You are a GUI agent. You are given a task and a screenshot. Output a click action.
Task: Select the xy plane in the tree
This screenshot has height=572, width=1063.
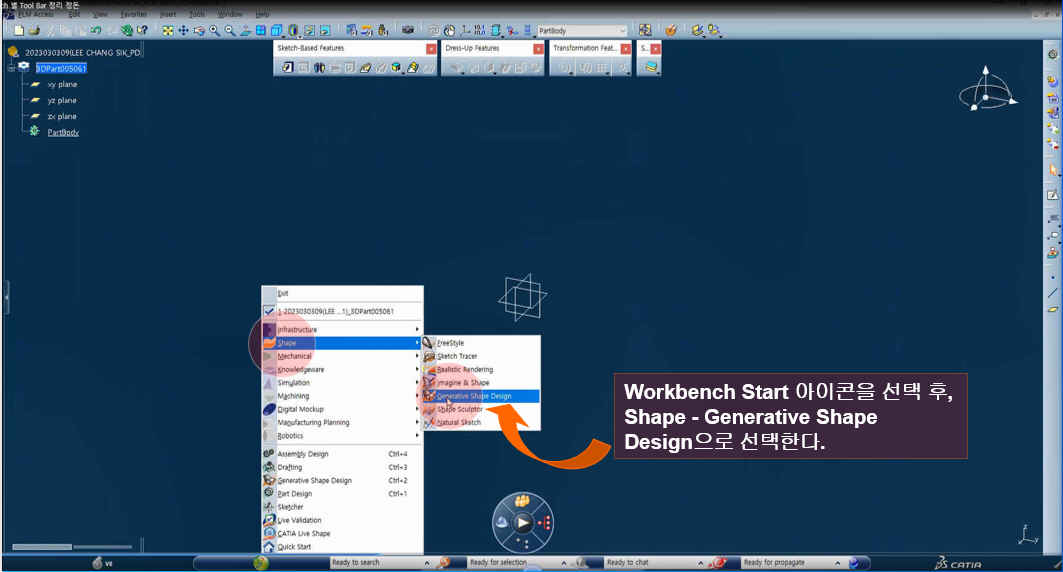point(62,84)
